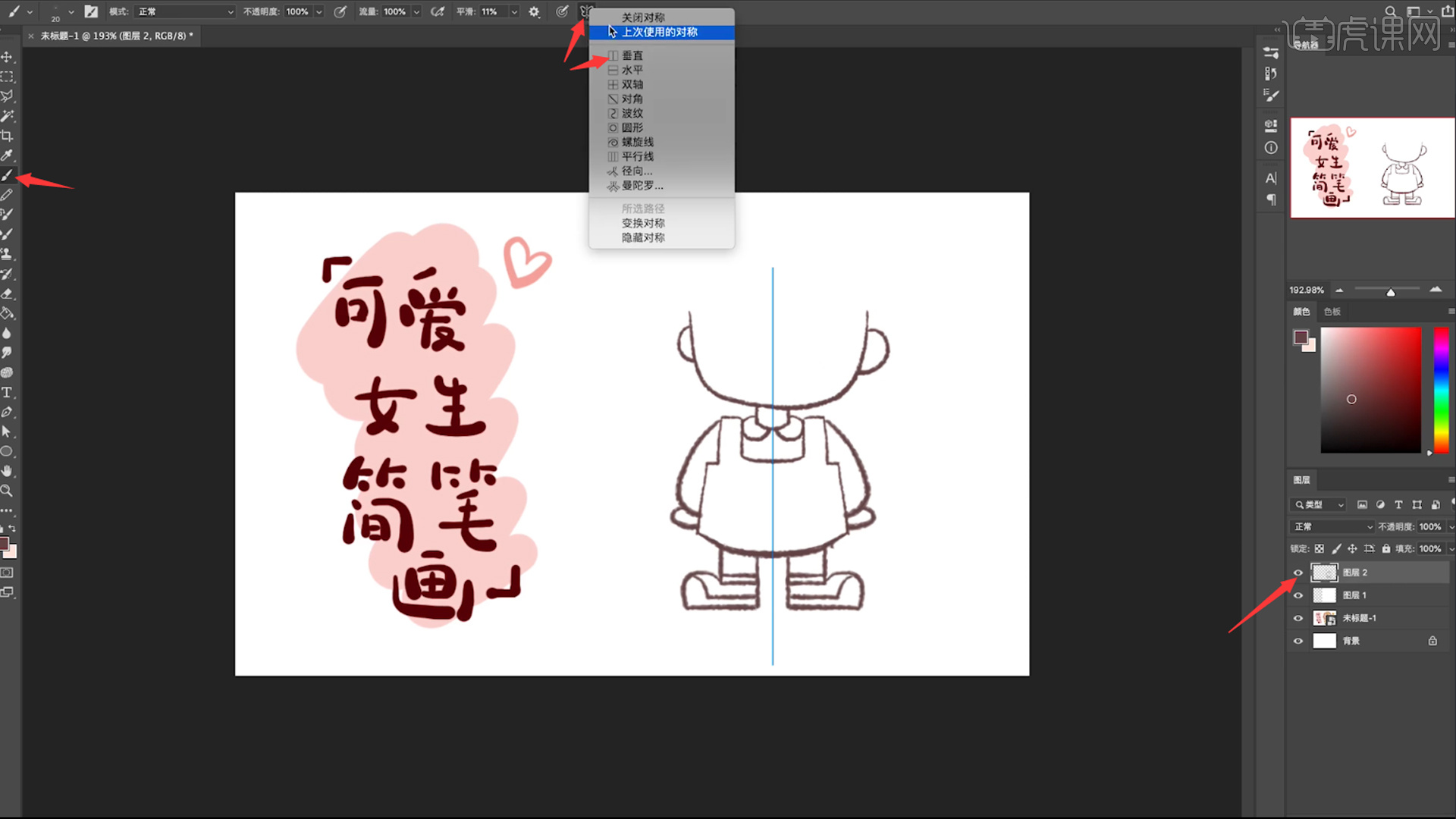This screenshot has width=1456, height=819.
Task: Enable airbrush-style build-up
Action: tap(437, 11)
